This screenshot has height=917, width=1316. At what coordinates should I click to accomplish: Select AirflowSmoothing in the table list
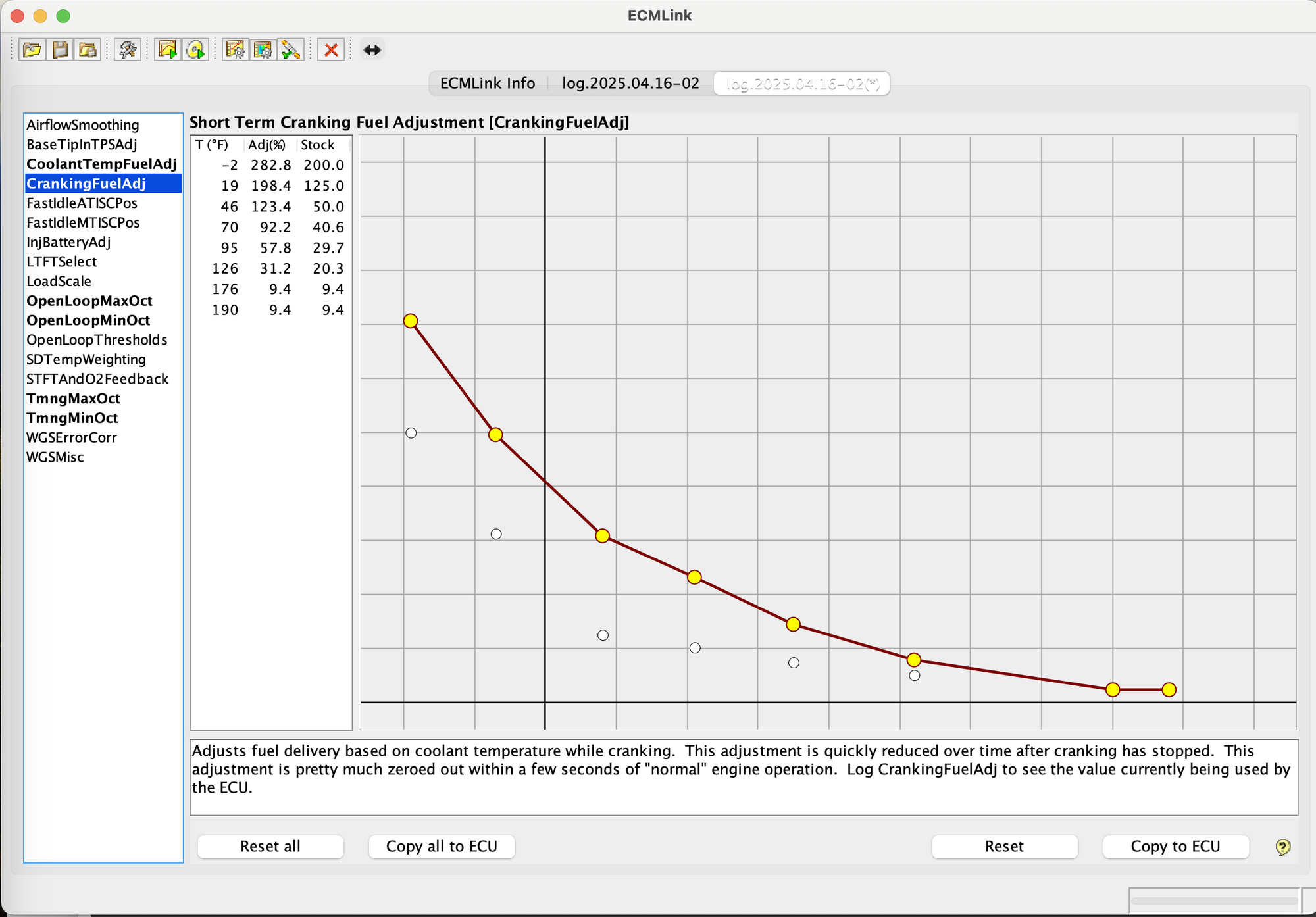(x=103, y=125)
